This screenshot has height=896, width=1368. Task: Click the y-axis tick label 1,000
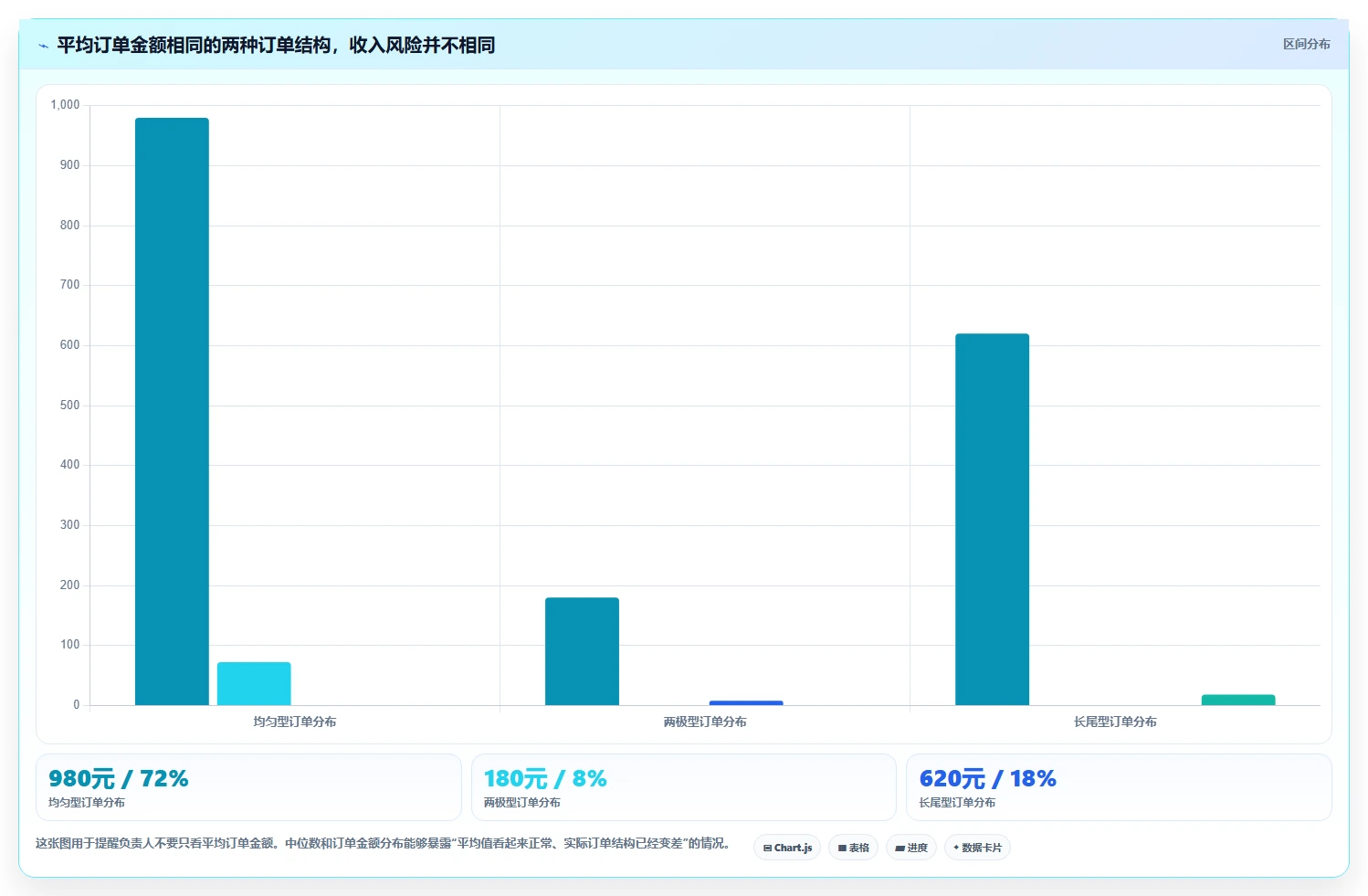click(x=65, y=105)
